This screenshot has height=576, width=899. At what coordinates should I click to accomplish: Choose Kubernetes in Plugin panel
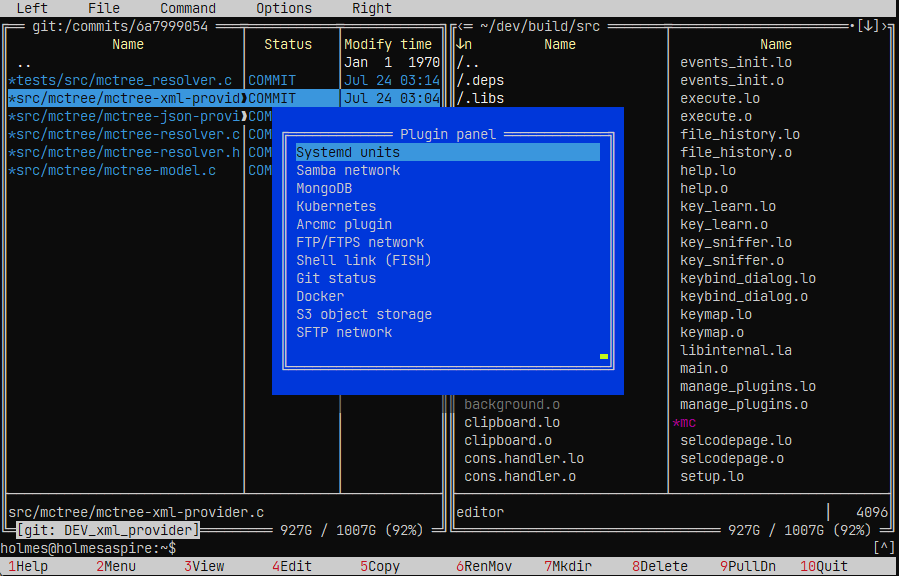[x=448, y=206]
